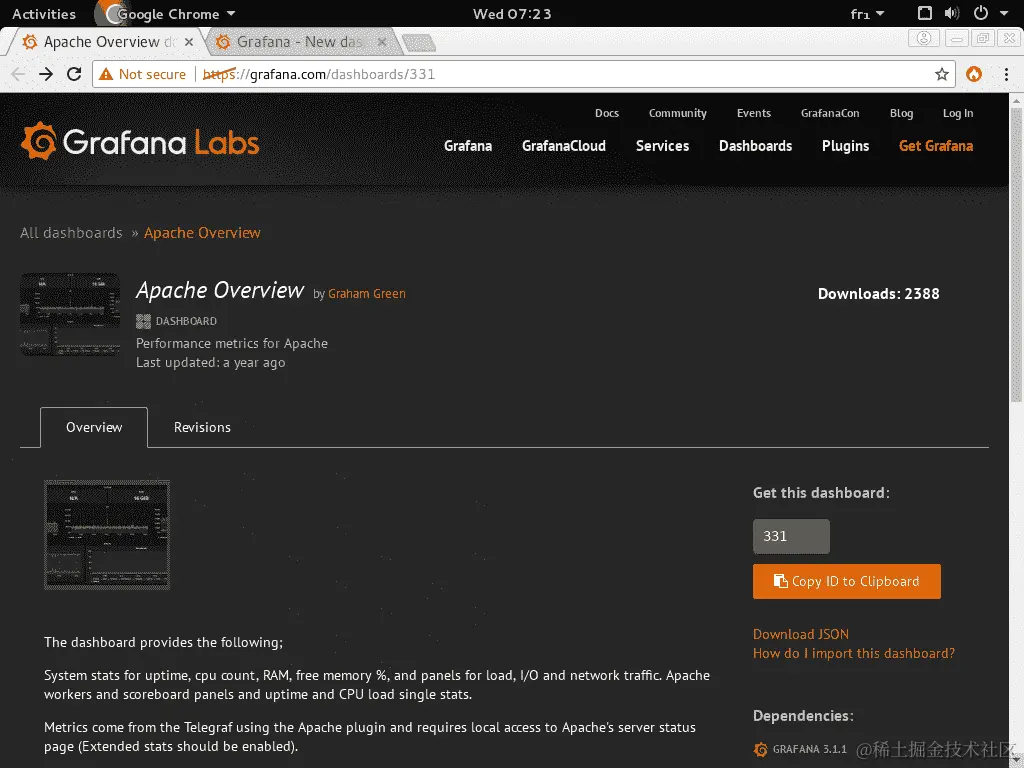Select the Revisions tab

tap(202, 427)
